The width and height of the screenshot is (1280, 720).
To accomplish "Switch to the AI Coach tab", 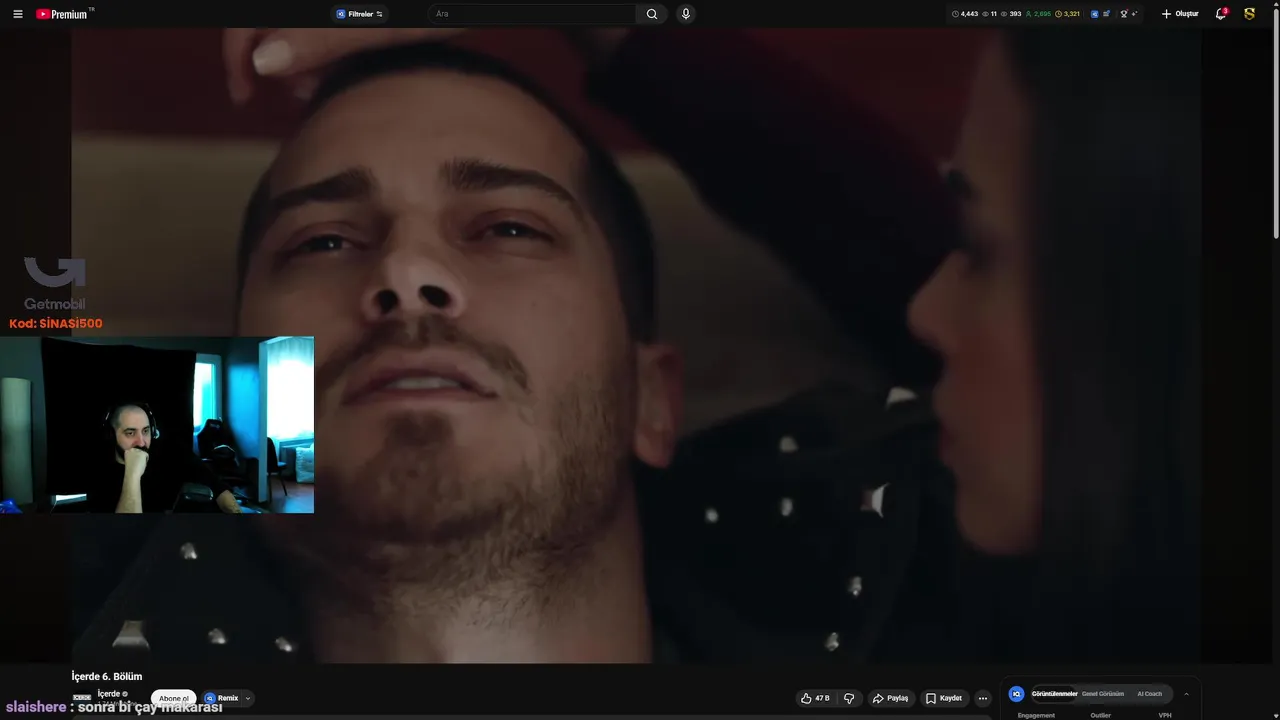I will pyautogui.click(x=1150, y=694).
